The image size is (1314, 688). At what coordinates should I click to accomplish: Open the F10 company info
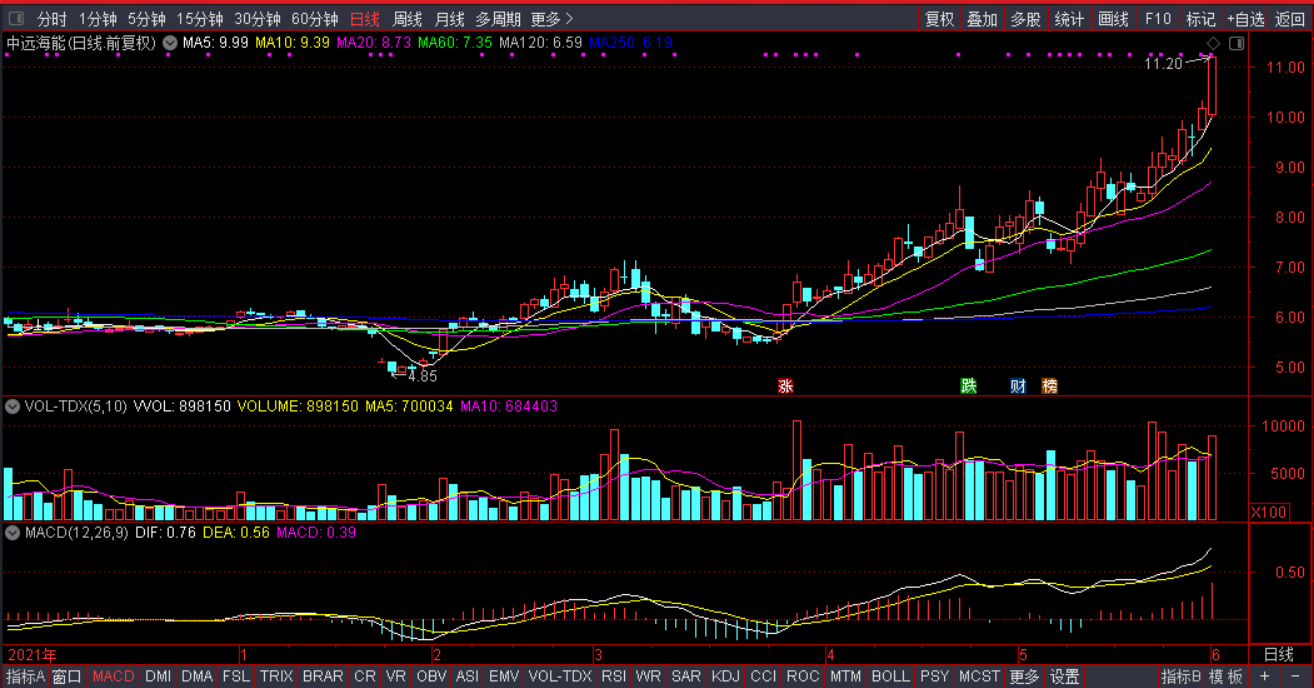click(1157, 19)
